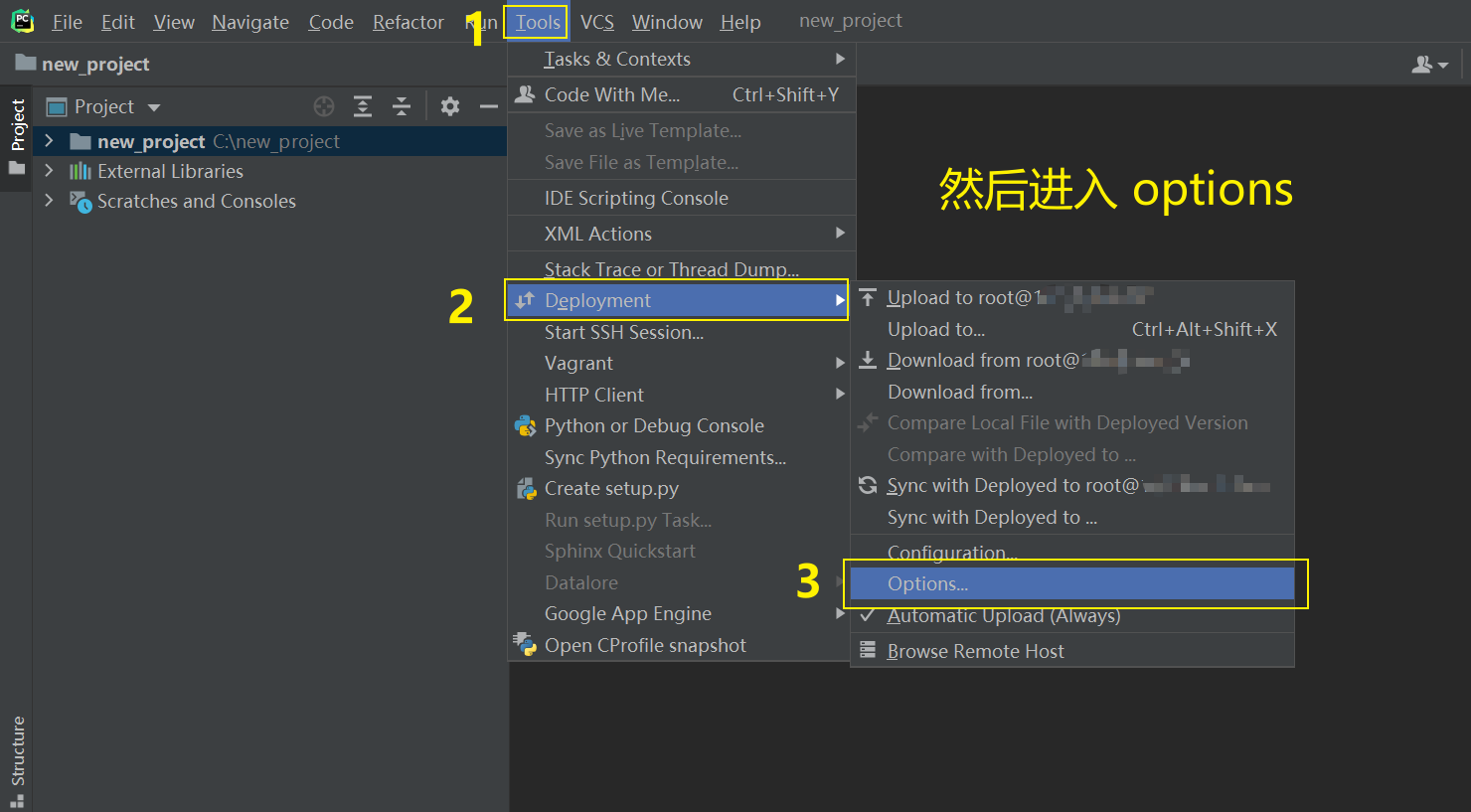Open the Window menu
Image resolution: width=1471 pixels, height=812 pixels.
(667, 22)
